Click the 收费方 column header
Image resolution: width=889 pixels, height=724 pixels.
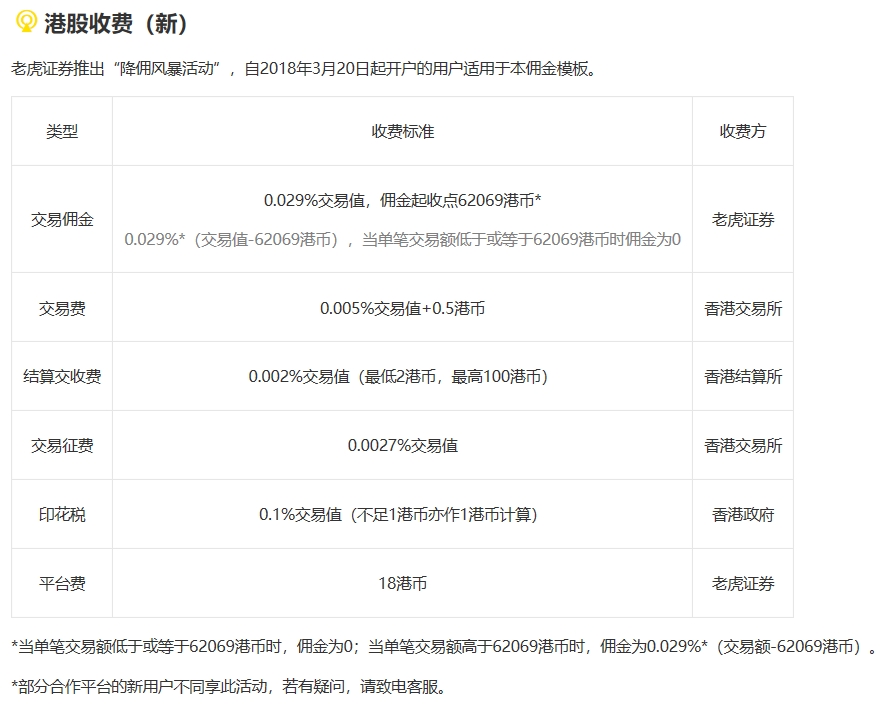(743, 132)
